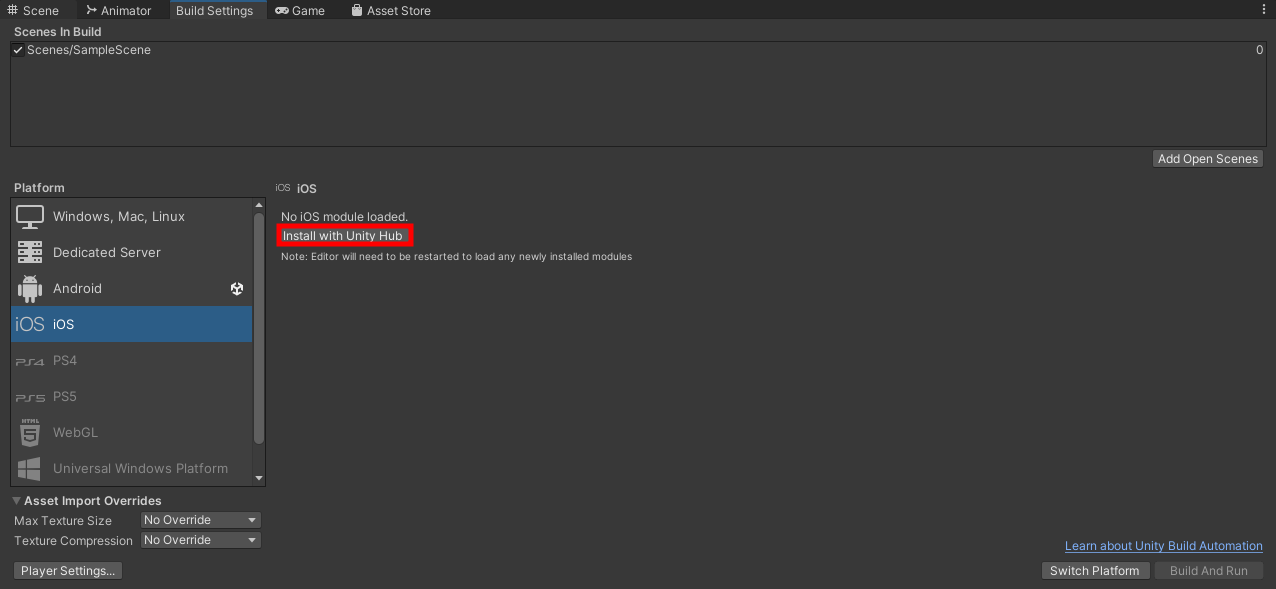Click the small iOS icon in the header
Screen dimensions: 1276x589
pos(283,188)
